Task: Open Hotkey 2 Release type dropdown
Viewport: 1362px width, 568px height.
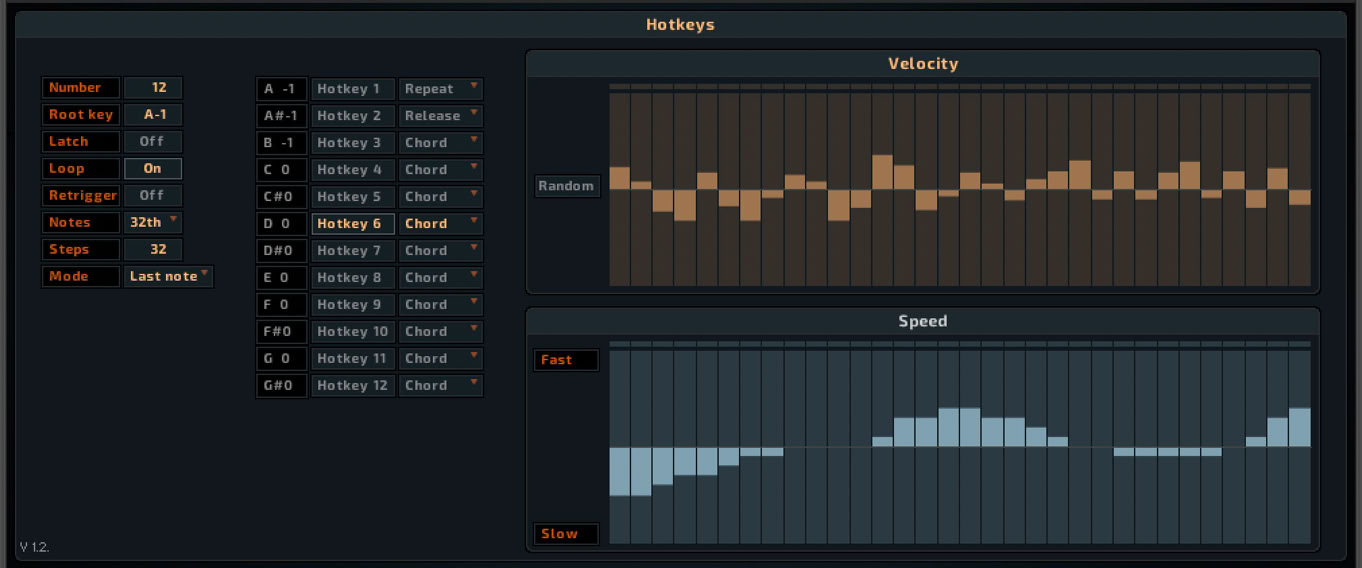Action: coord(441,116)
